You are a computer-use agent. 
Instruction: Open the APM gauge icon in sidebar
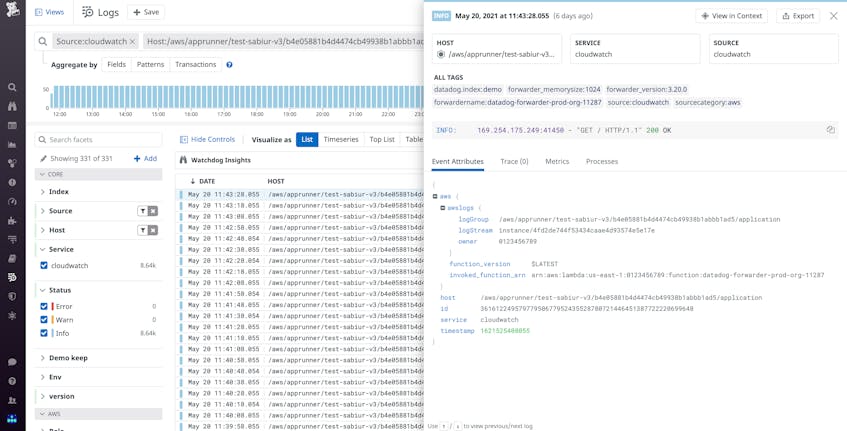(x=12, y=201)
